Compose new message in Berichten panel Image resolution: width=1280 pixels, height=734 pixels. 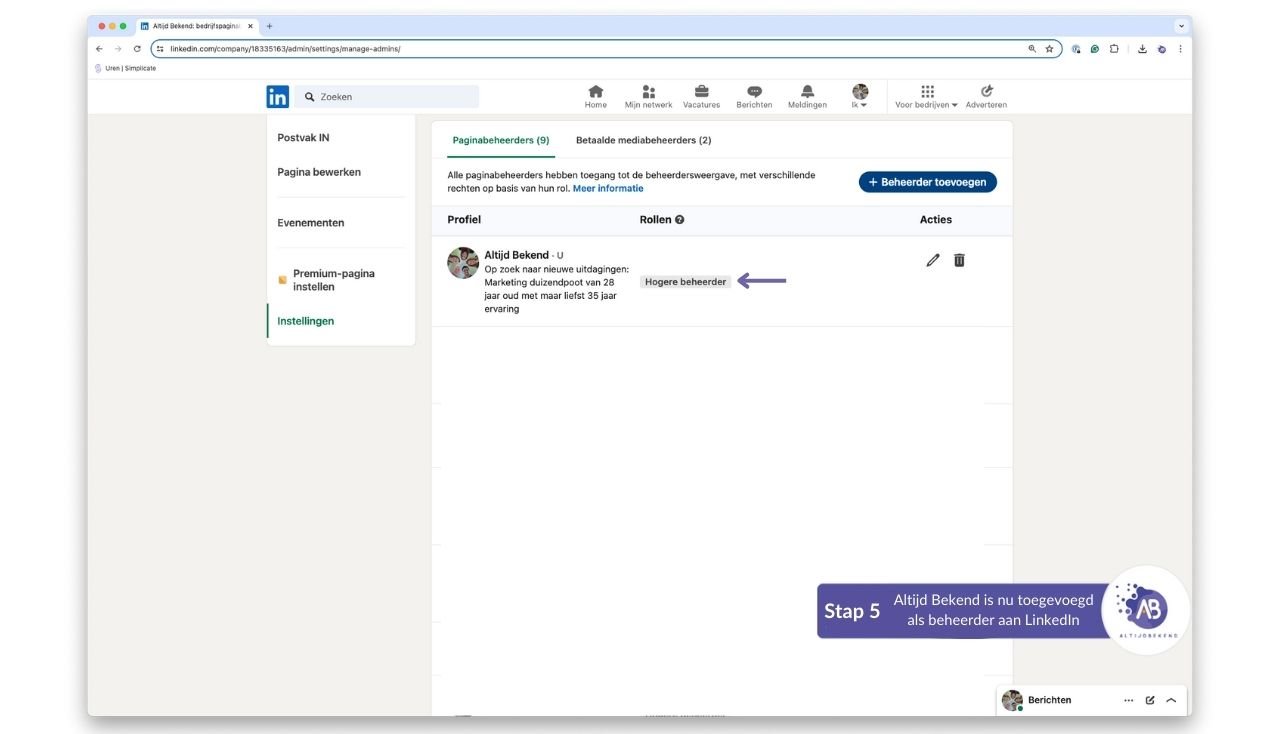coord(1150,700)
